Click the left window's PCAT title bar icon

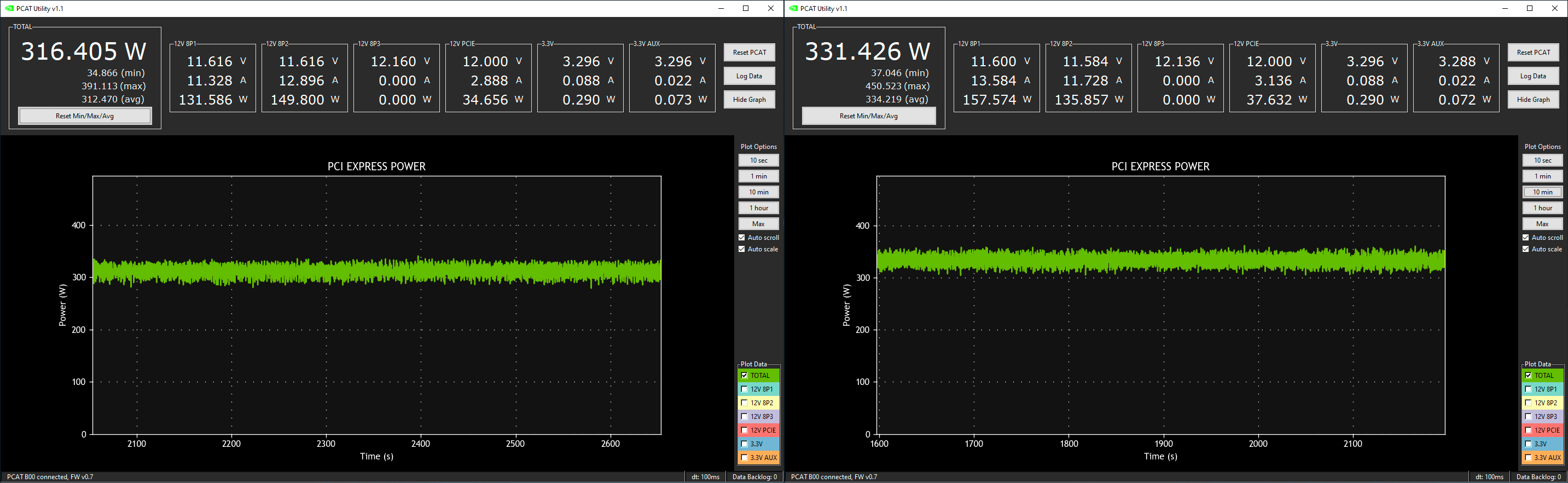pos(9,9)
